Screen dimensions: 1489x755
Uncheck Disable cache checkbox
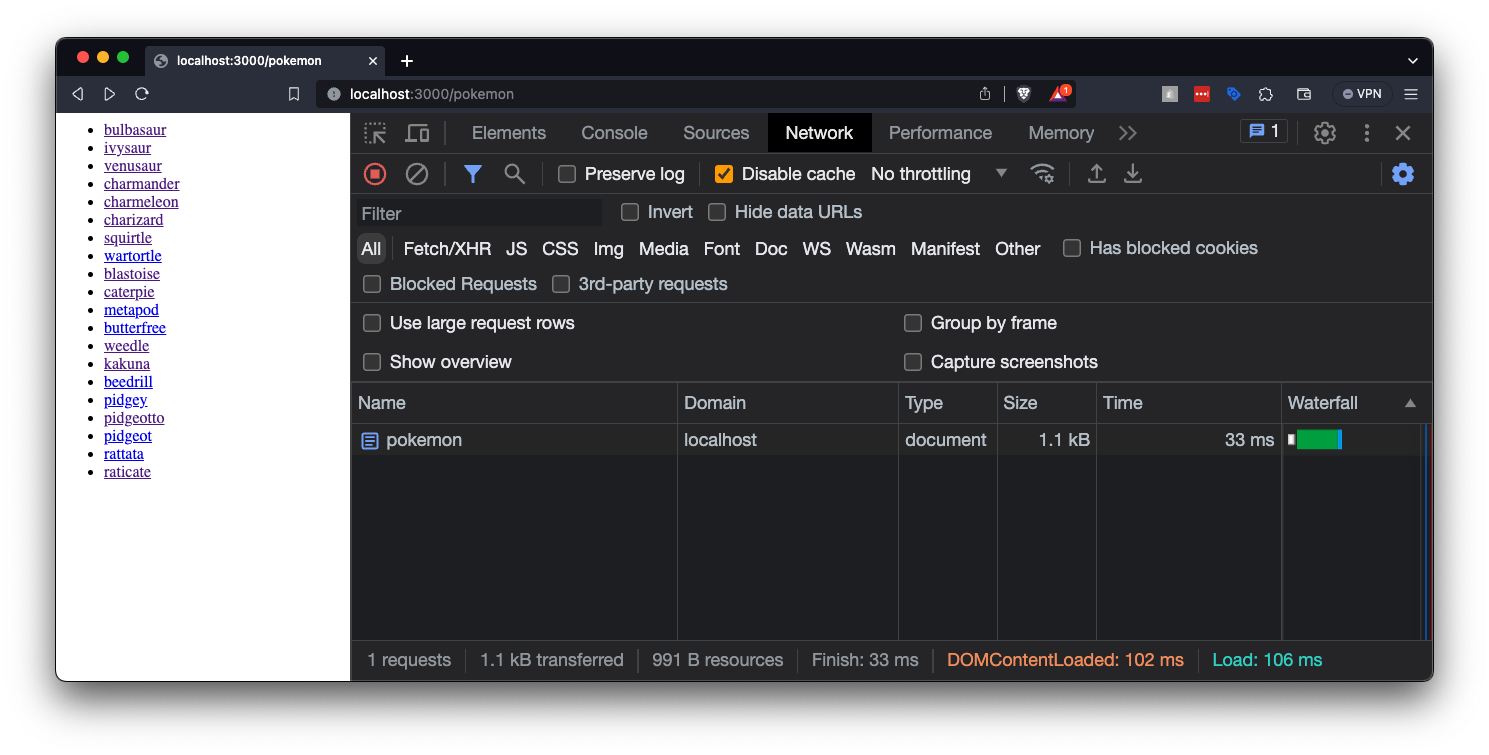(724, 174)
